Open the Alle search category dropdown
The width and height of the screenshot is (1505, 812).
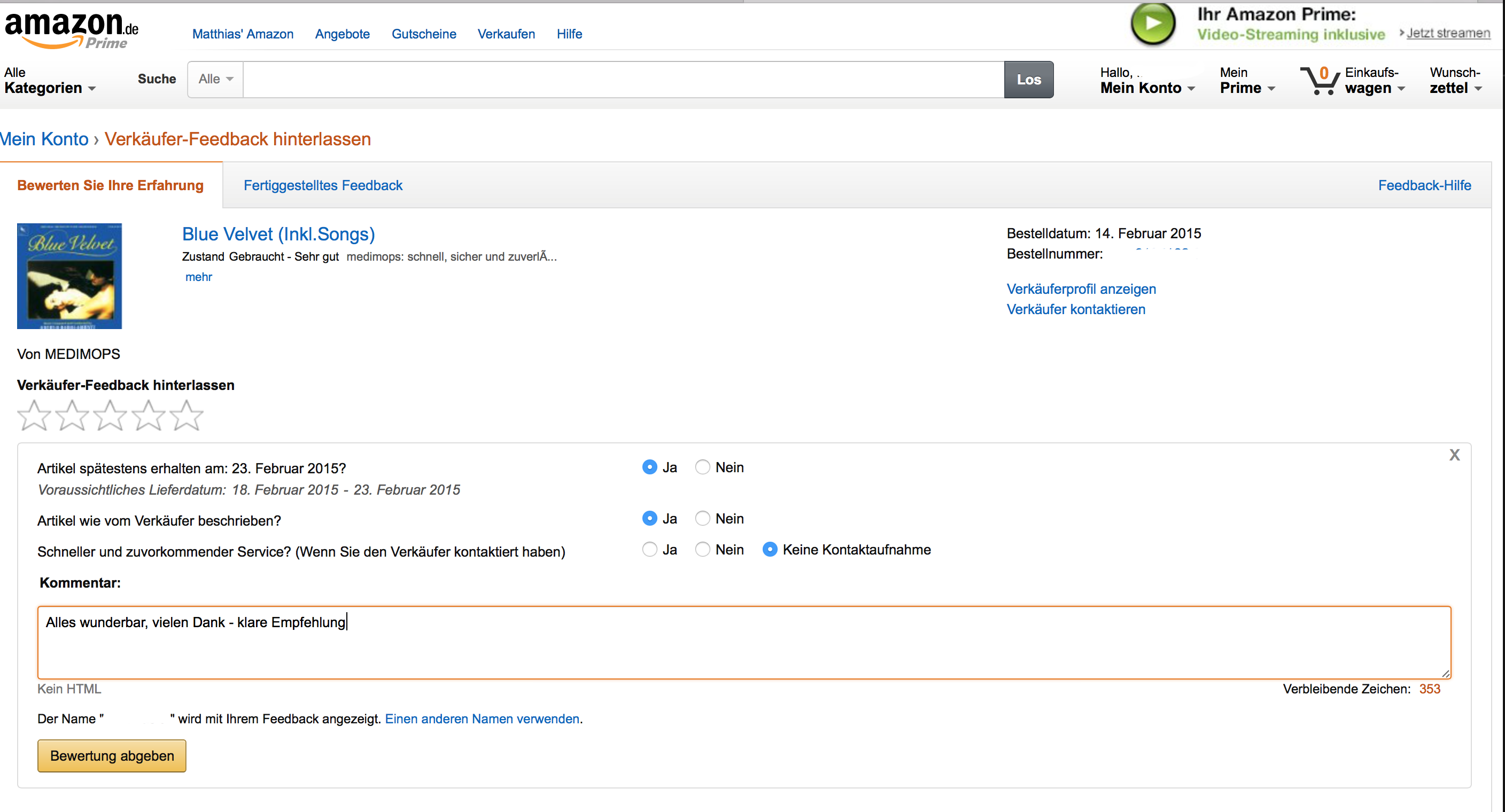point(215,80)
